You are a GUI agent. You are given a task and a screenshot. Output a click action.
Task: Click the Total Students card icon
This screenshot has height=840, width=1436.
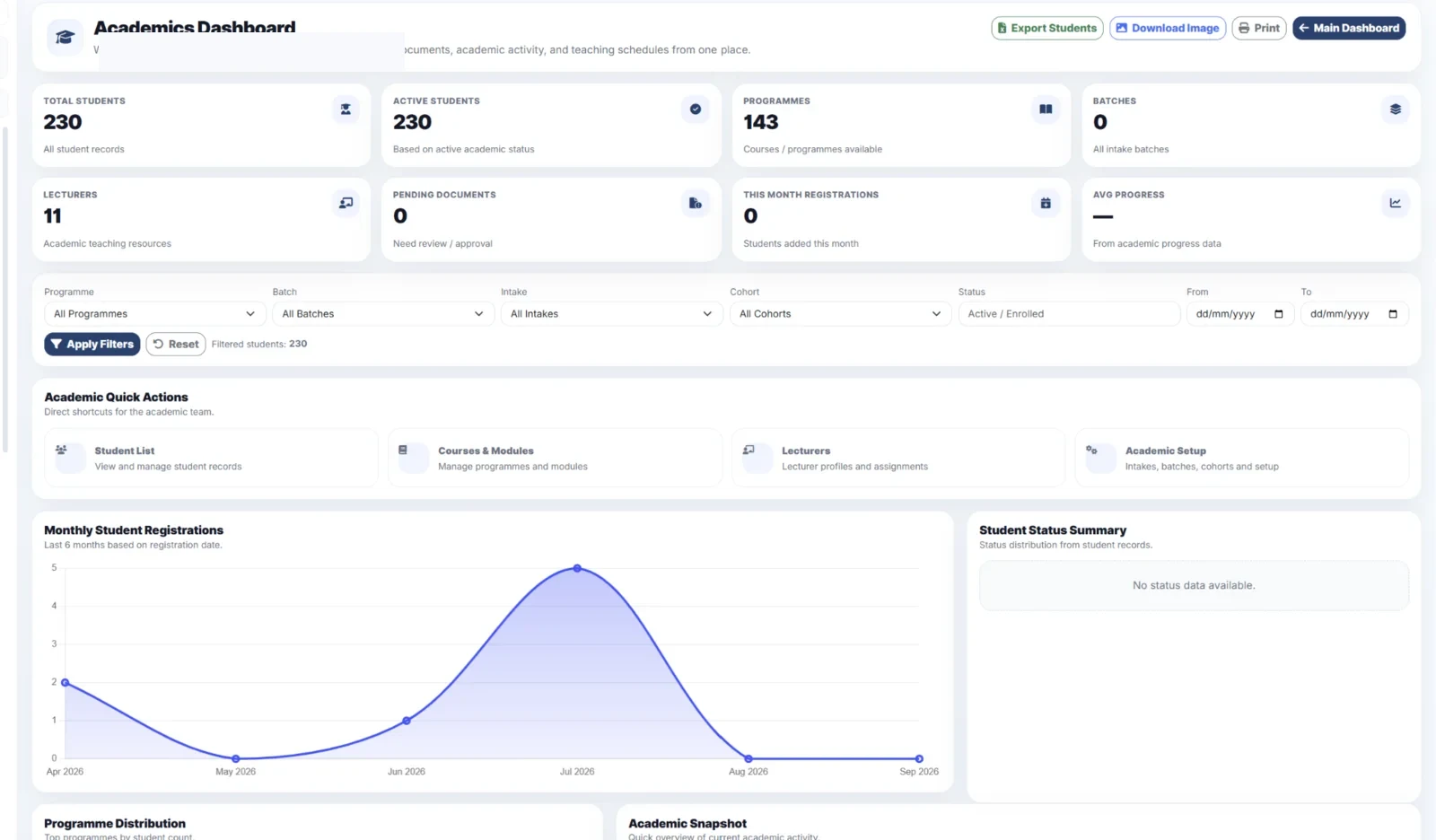coord(346,109)
